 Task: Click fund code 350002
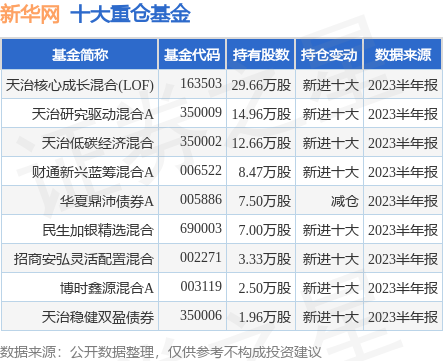point(201,141)
